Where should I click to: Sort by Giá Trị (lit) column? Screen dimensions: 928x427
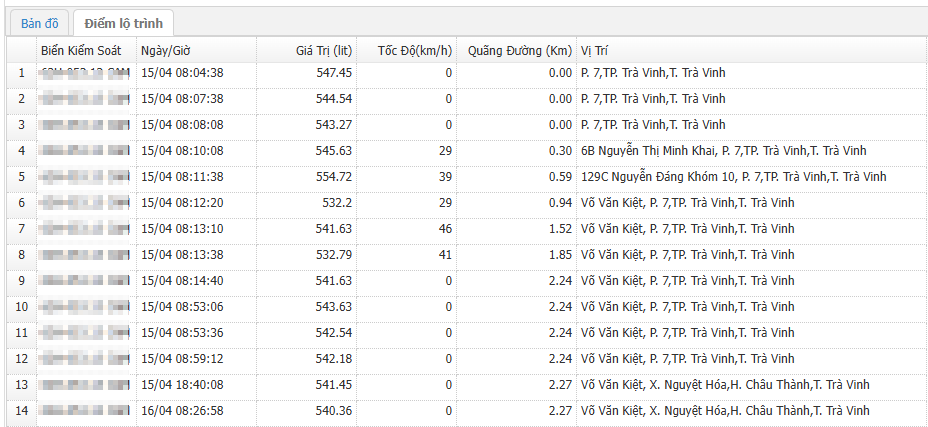pos(323,50)
